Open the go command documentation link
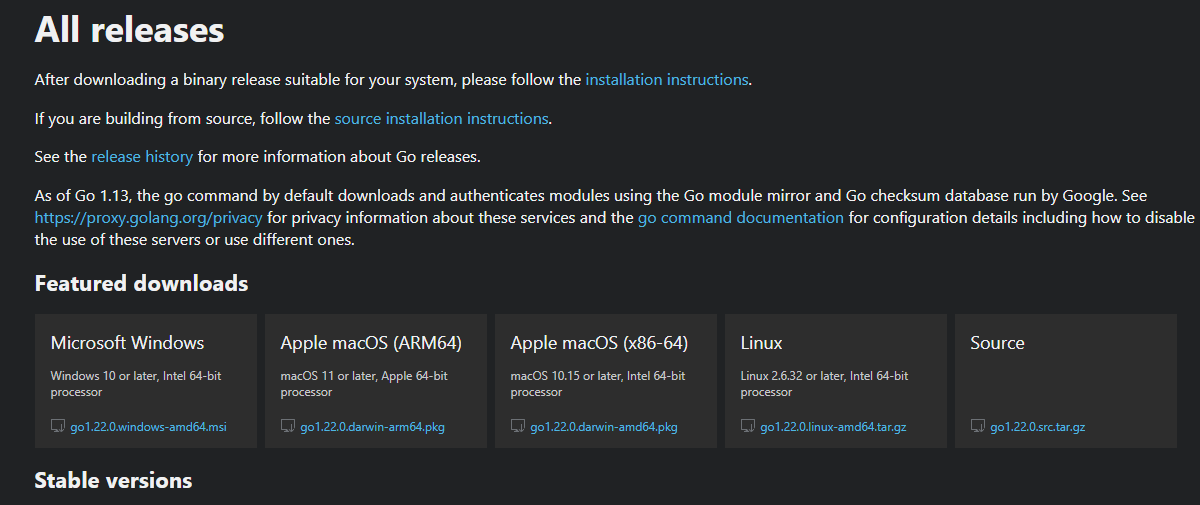 pyautogui.click(x=741, y=217)
